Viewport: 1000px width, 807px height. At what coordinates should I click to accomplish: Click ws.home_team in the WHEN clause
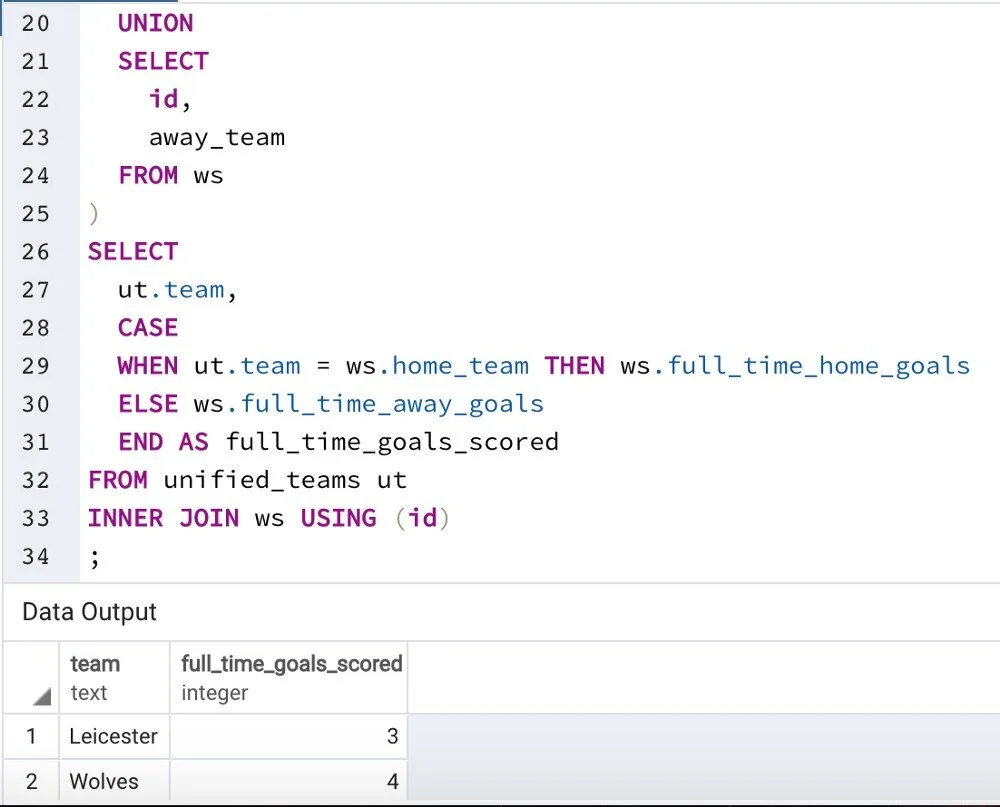[438, 366]
